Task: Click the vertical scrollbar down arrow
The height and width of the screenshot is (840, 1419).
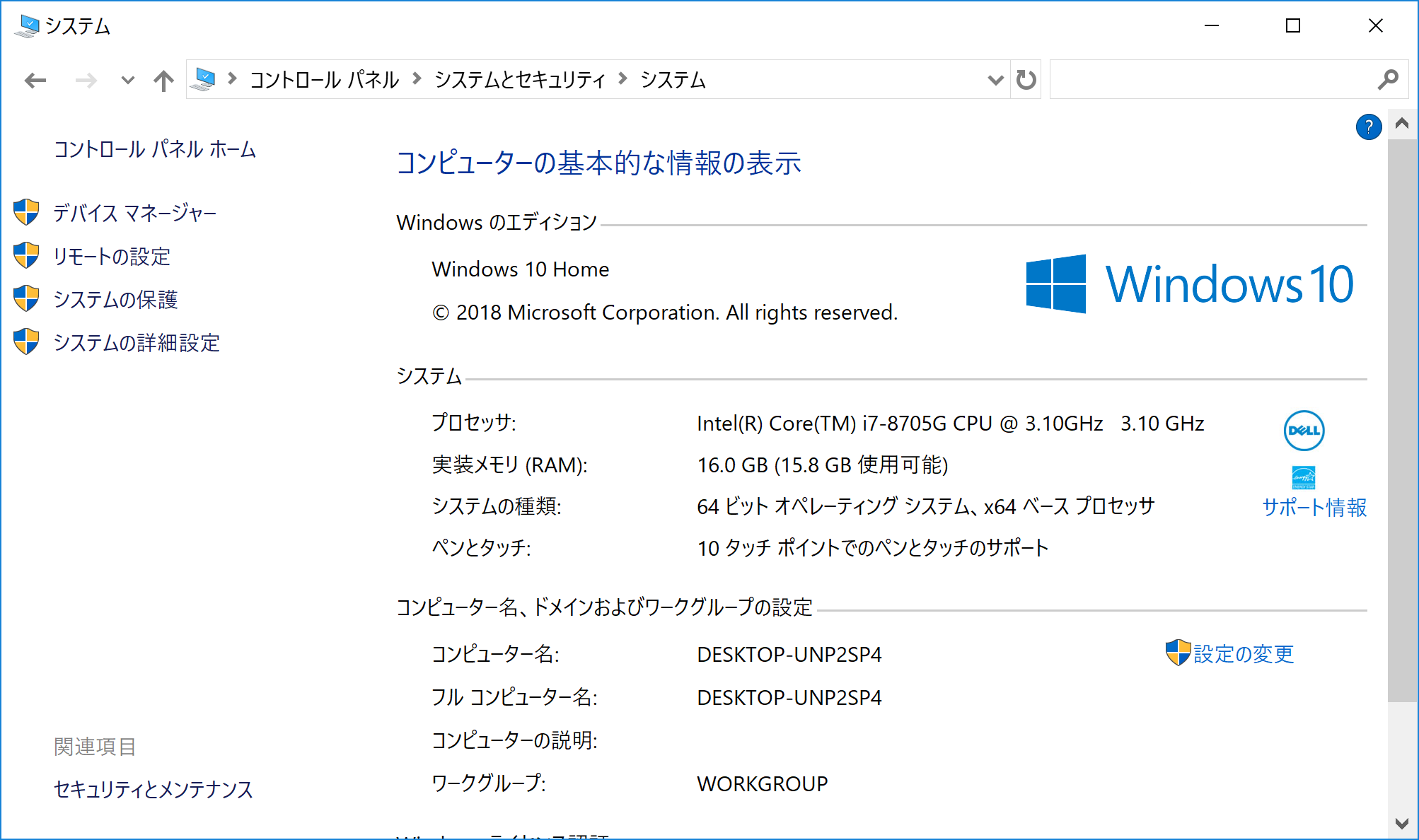Action: coord(1402,823)
